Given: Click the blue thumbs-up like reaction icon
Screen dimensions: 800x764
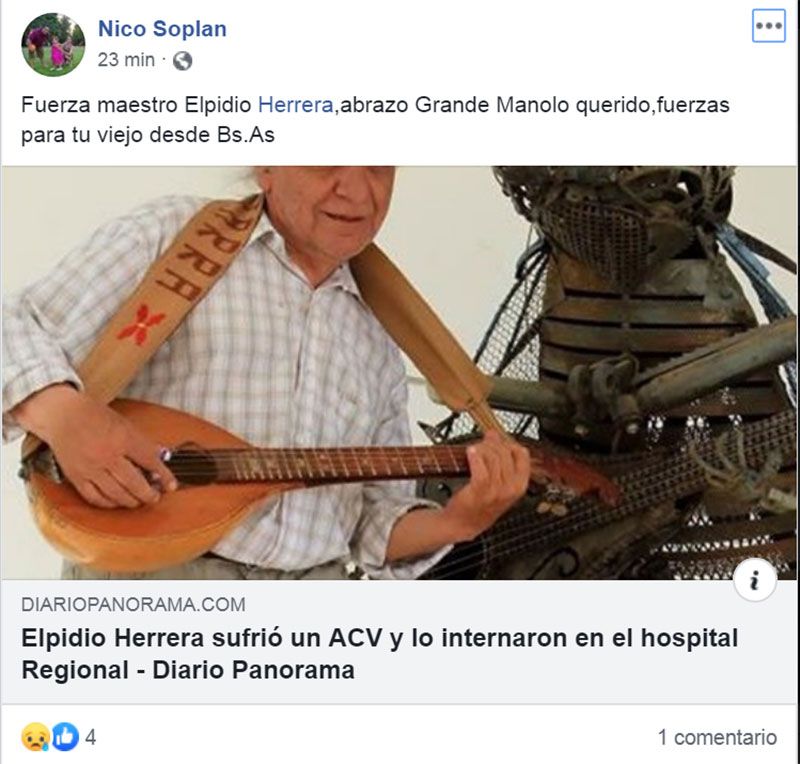Looking at the screenshot, I should (x=65, y=737).
